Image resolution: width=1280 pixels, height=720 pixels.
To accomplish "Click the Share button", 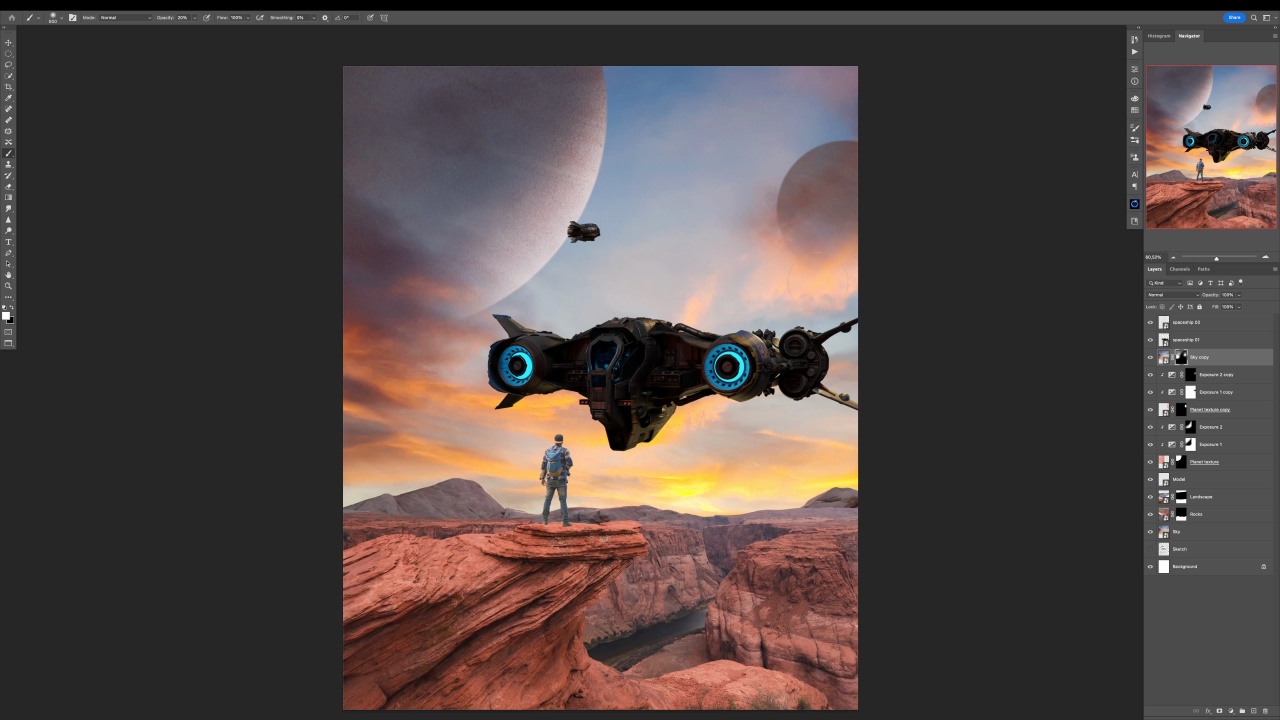I will click(1234, 17).
